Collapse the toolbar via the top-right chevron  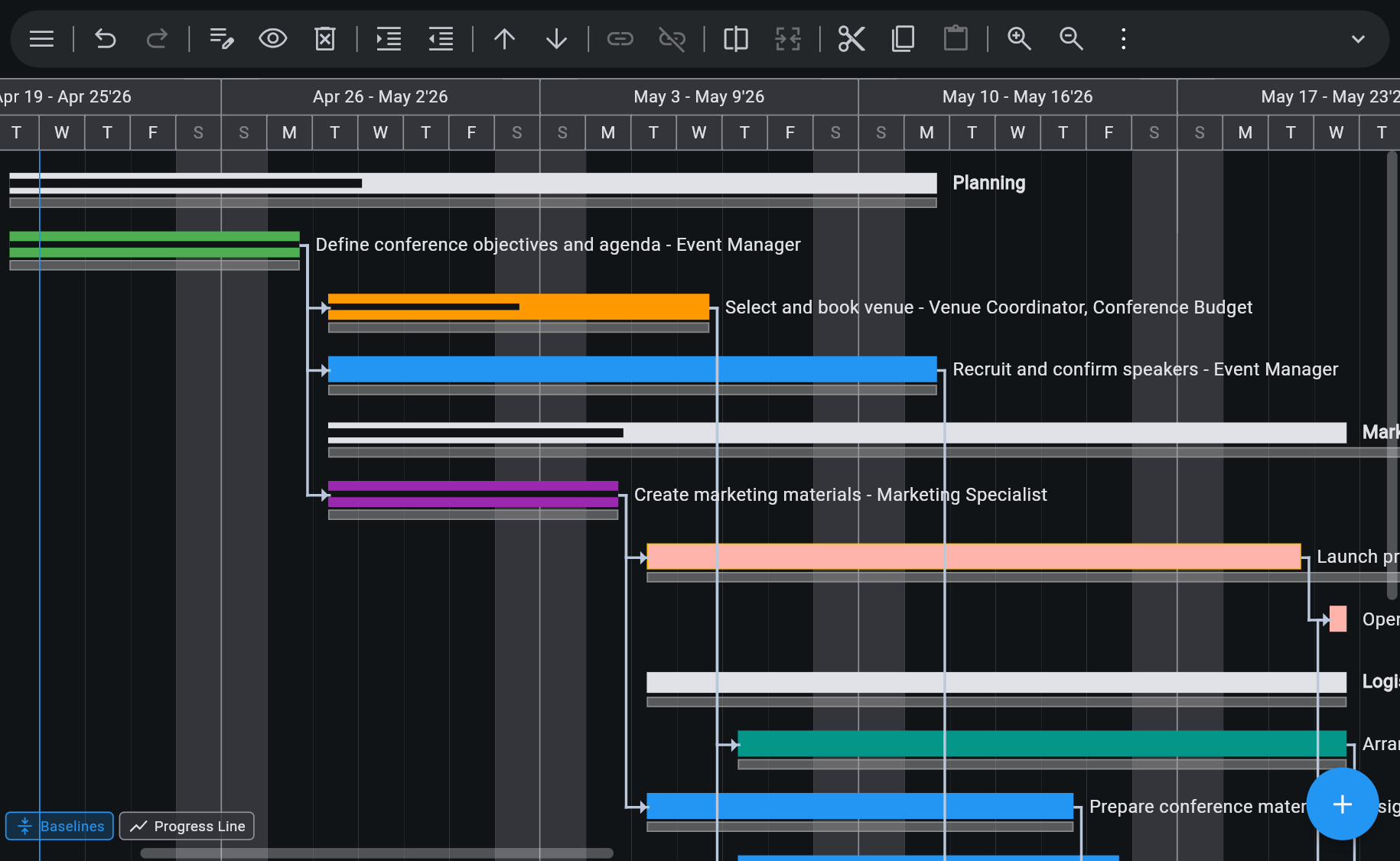1358,38
